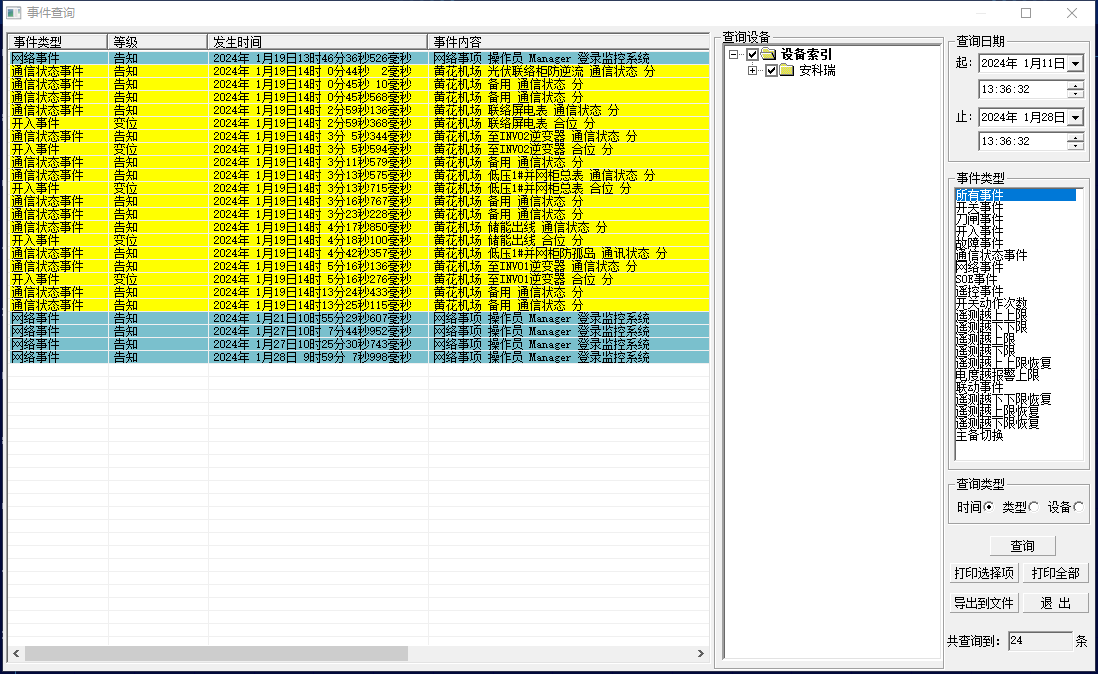Open the start date 起 dropdown
The height and width of the screenshot is (674, 1098).
1075,63
